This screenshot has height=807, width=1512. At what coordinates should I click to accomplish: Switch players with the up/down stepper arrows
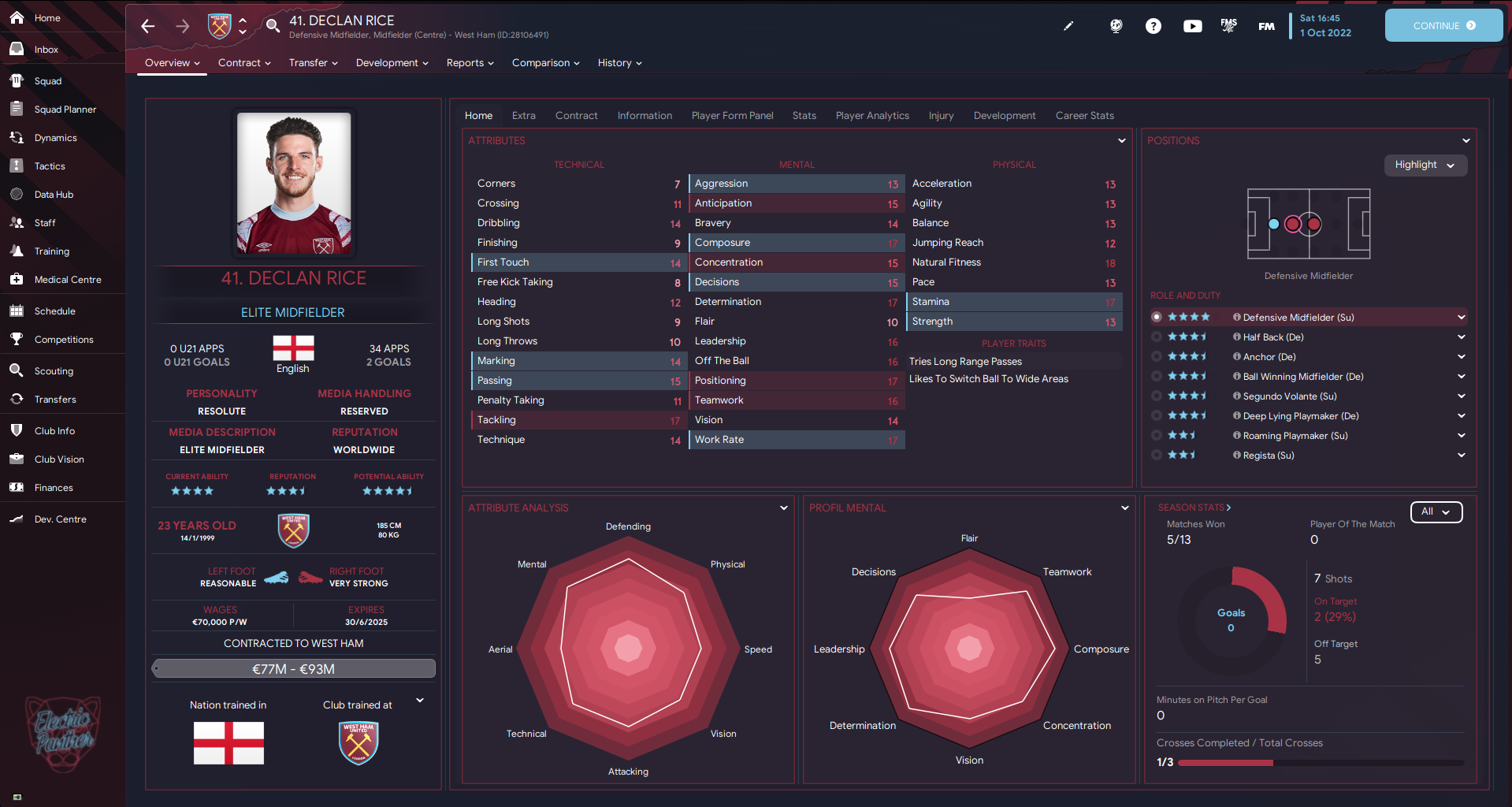point(243,26)
